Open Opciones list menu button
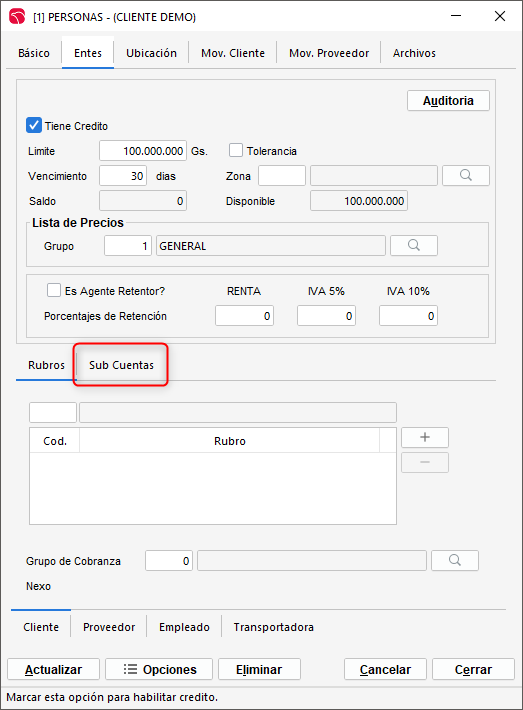 pos(159,669)
